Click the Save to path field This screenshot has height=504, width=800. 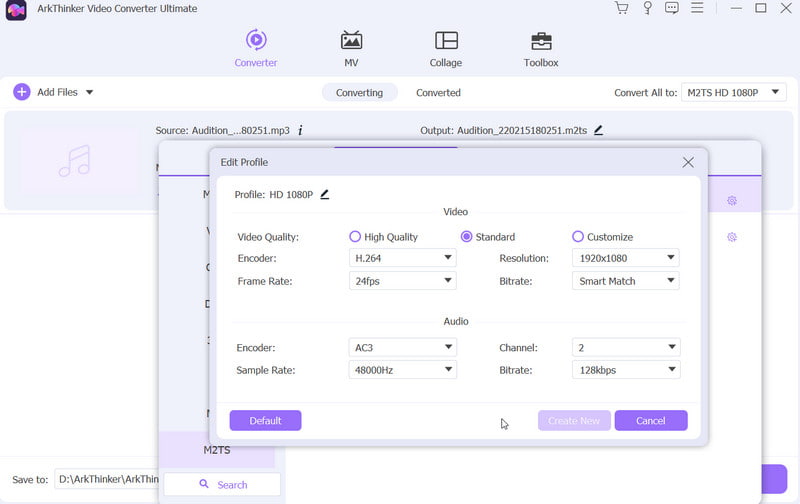106,480
